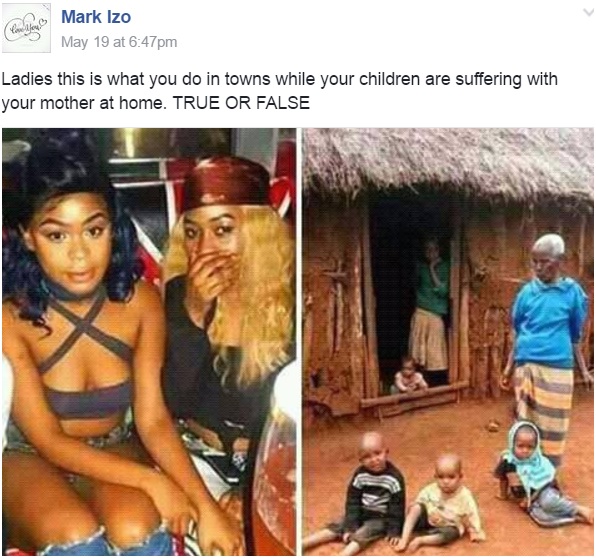Click the 'TRUE OR FALSE' caption text

[241, 103]
